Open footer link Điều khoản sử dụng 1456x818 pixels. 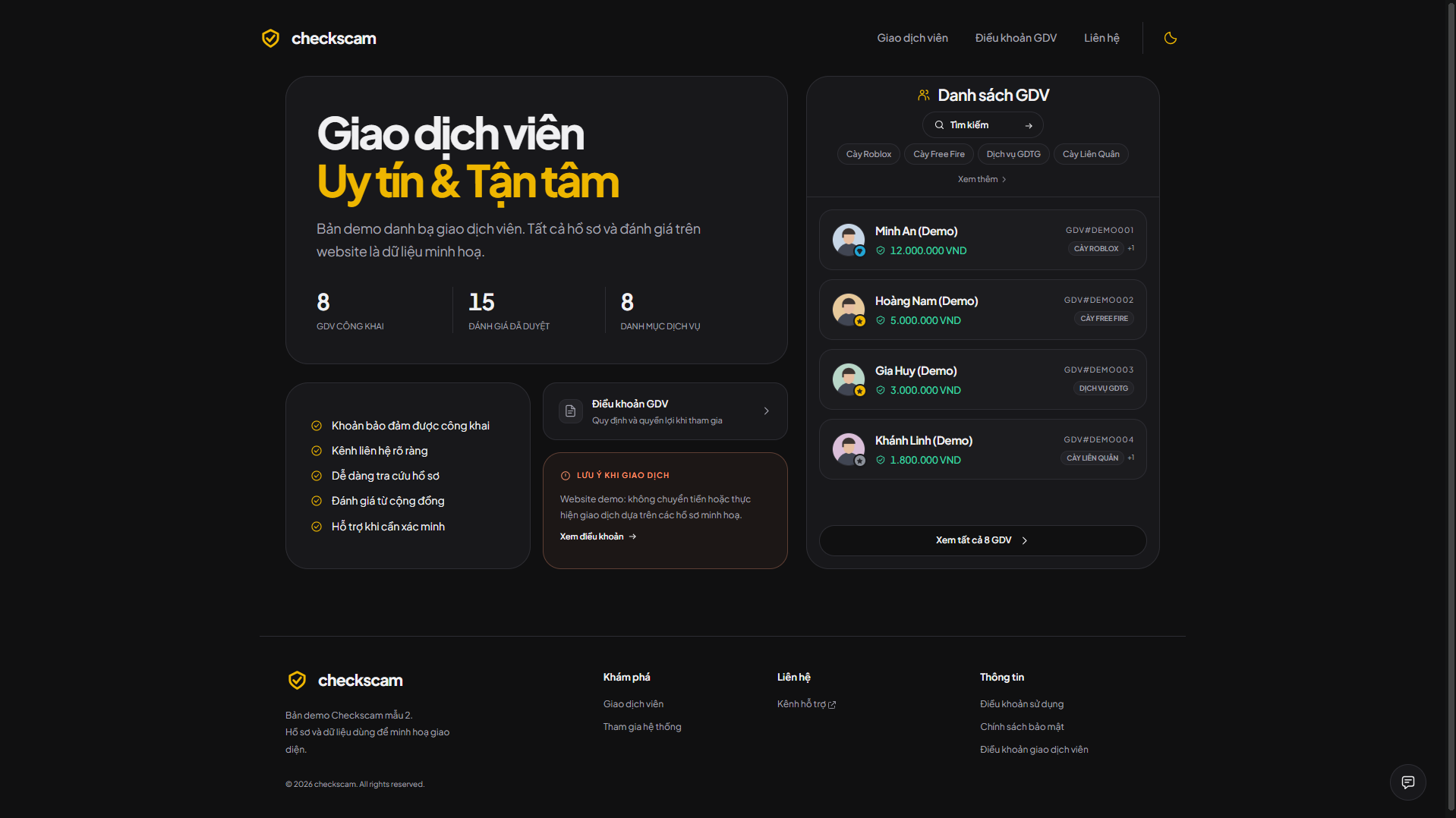coord(1022,704)
